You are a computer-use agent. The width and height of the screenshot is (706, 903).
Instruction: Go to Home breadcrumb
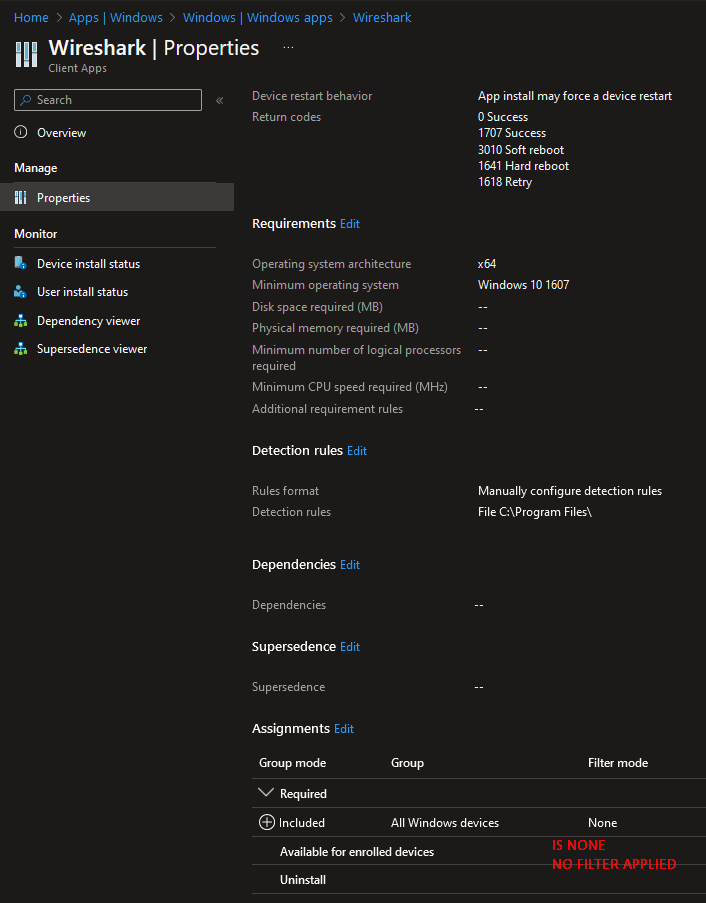(x=31, y=17)
